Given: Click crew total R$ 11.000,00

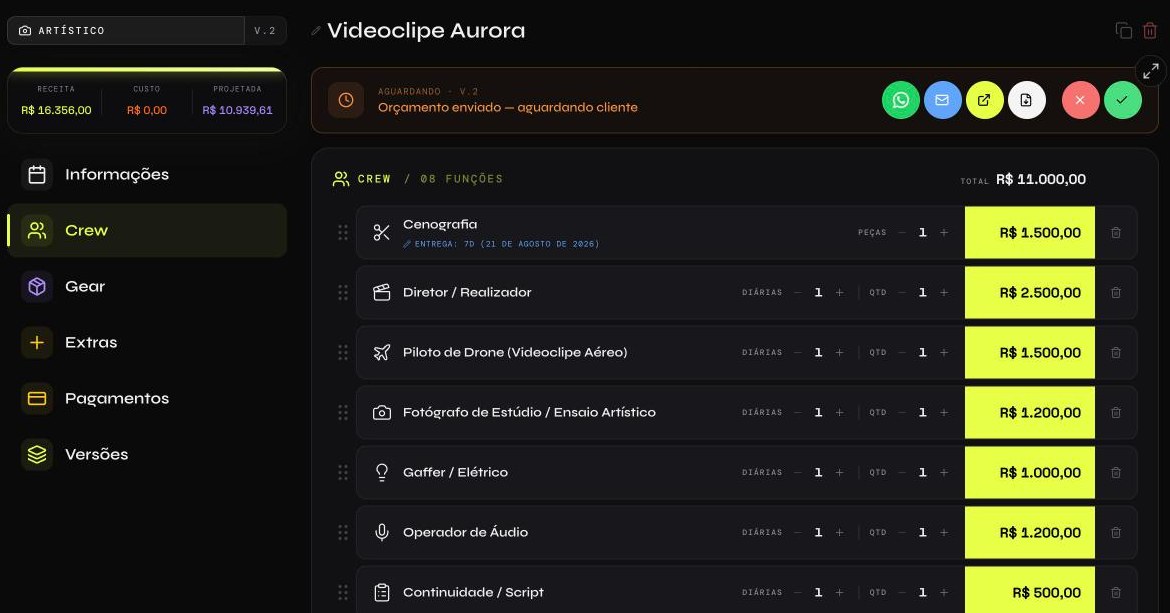Looking at the screenshot, I should (1041, 180).
